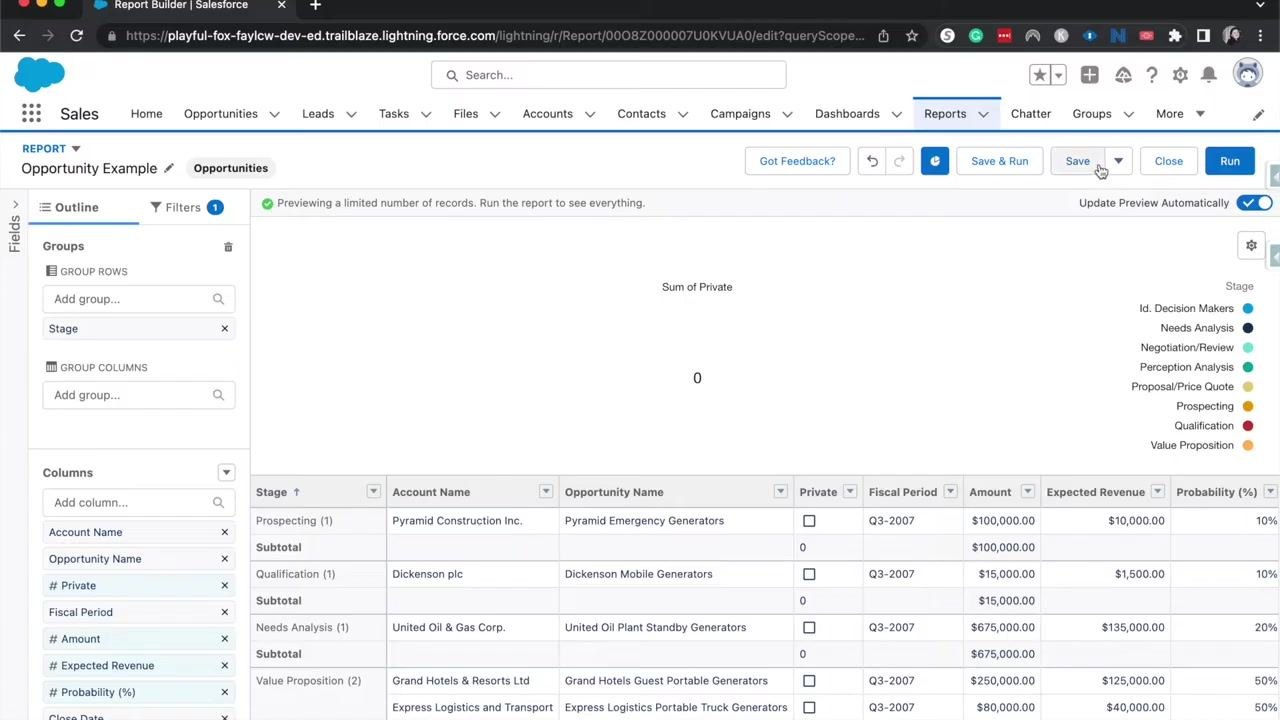Check Private box for United Oil Plant Standby Generators
The image size is (1280, 720).
(809, 628)
